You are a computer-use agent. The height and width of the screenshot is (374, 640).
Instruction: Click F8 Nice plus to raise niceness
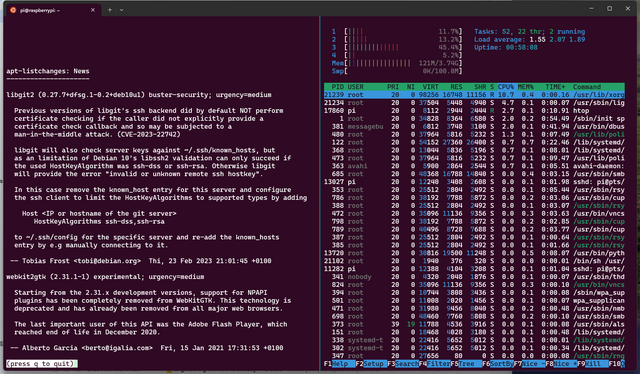561,363
